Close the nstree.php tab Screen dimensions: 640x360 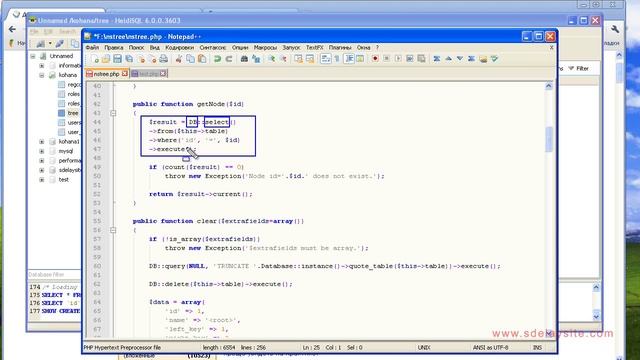click(124, 73)
